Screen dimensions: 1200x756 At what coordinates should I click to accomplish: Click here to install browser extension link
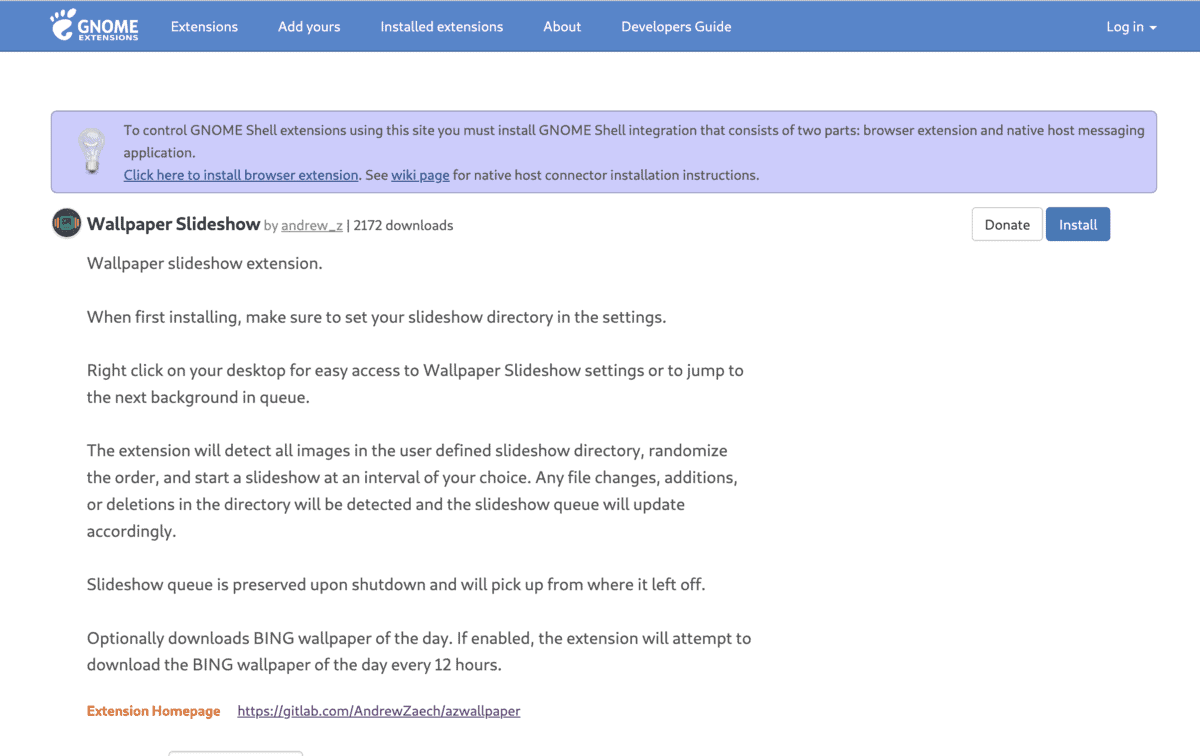click(241, 175)
